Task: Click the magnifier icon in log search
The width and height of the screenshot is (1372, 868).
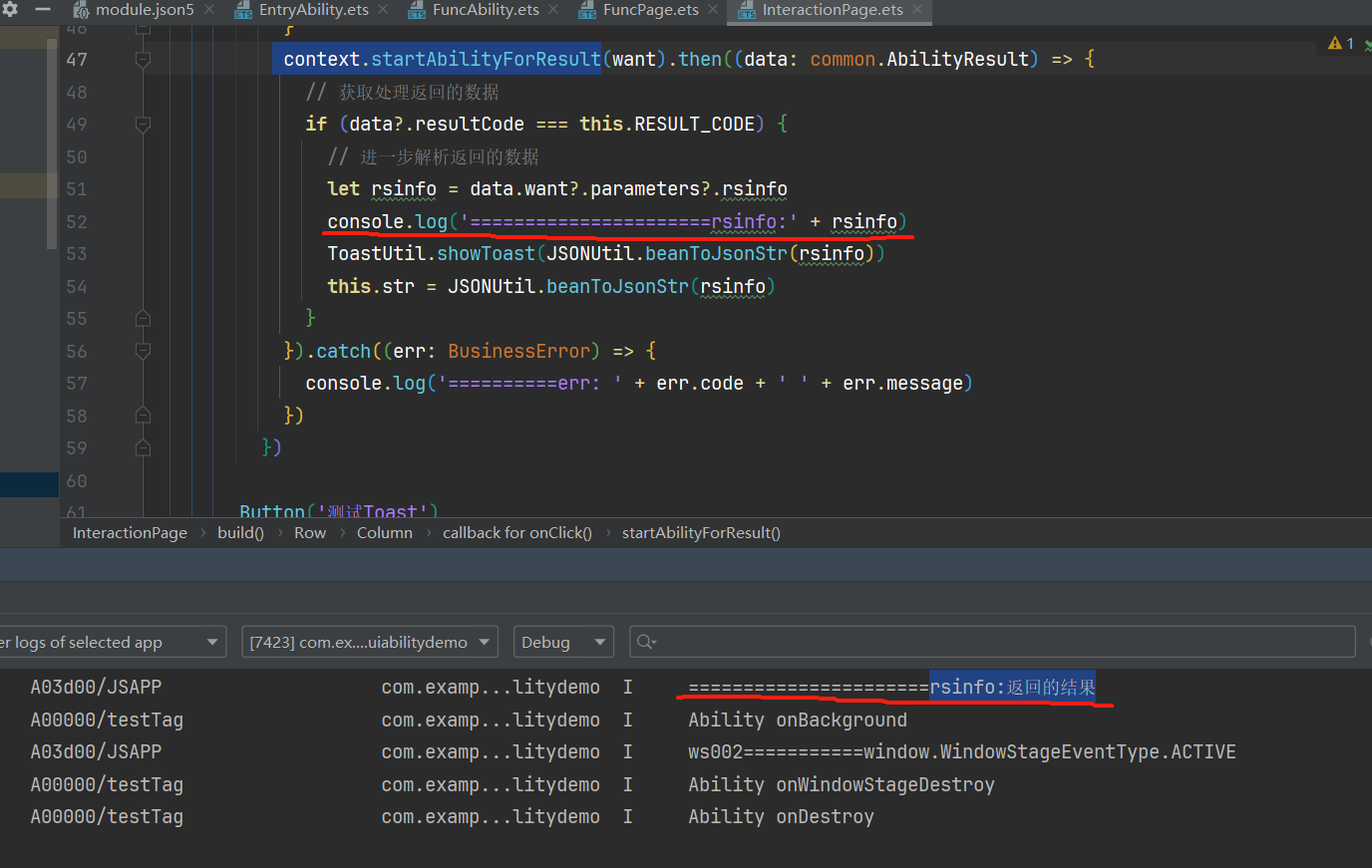Action: click(x=646, y=642)
